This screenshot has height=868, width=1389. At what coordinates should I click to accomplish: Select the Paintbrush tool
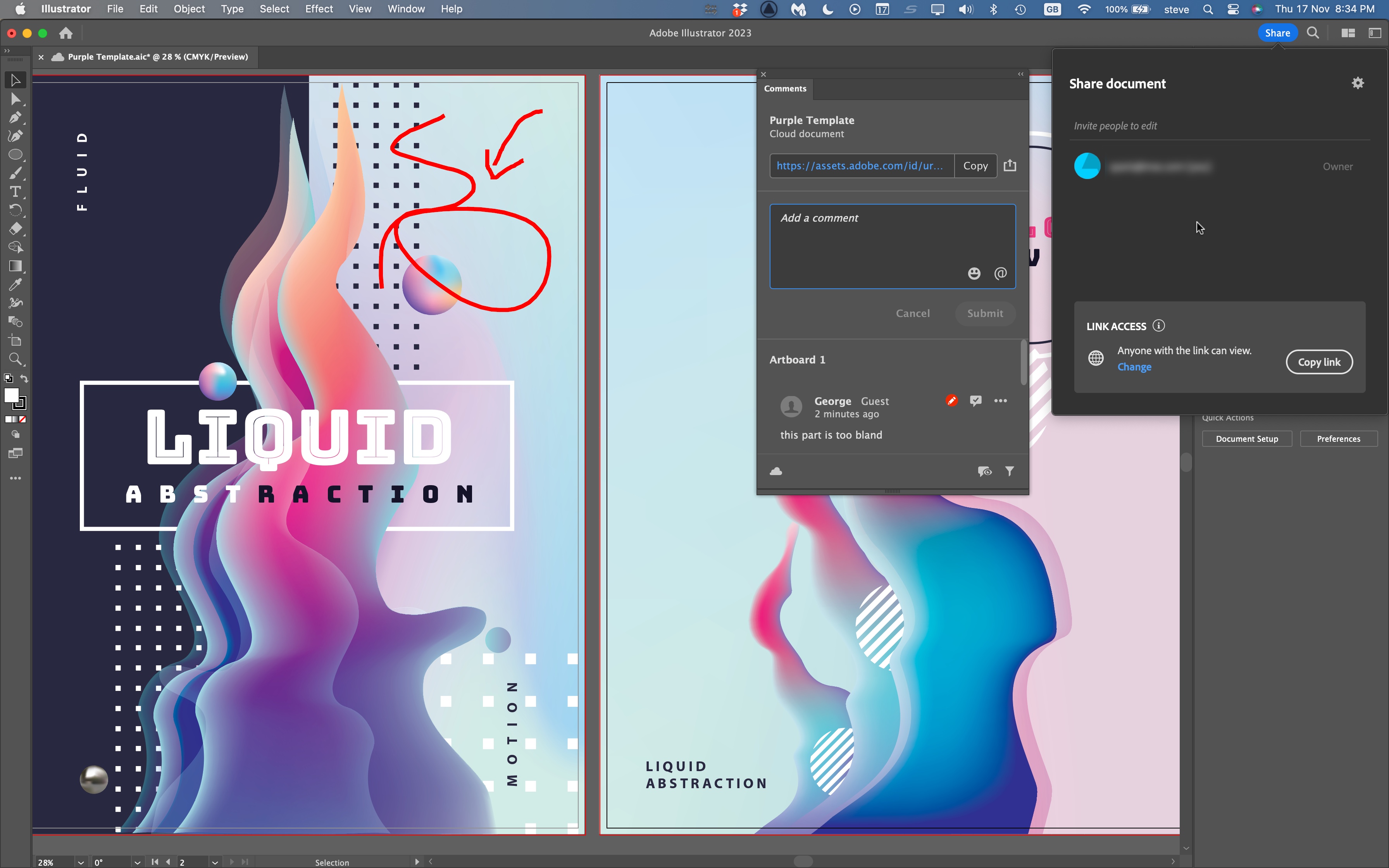coord(16,172)
